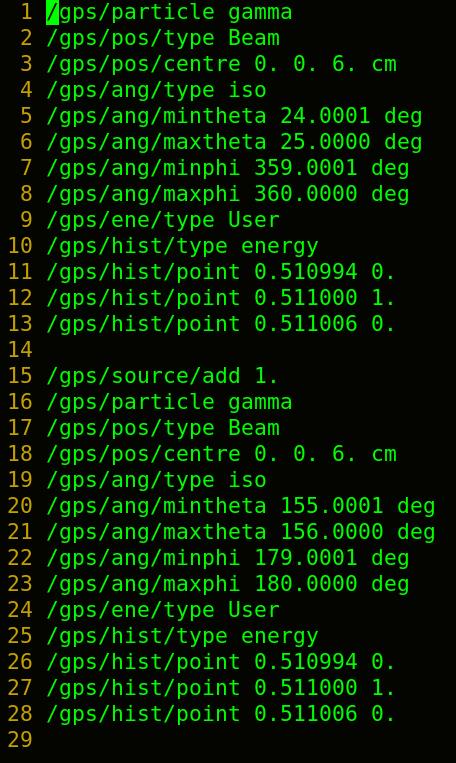The image size is (456, 763).
Task: Click line number 29 at the bottom
Action: pos(20,740)
